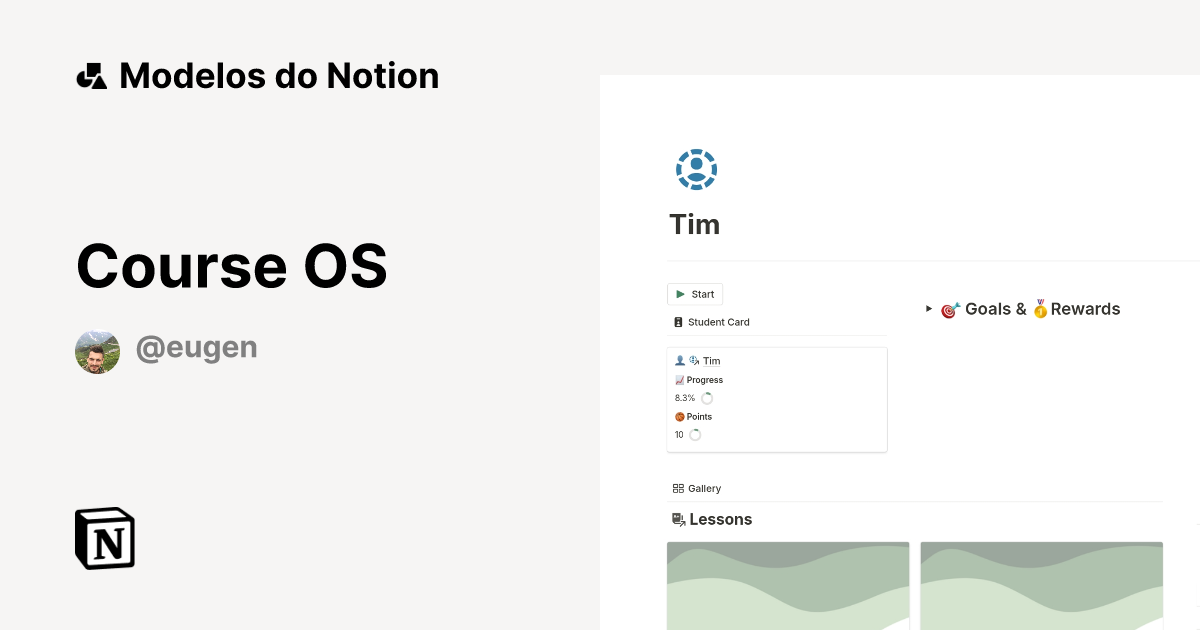Click the Progress chart emoji
Image resolution: width=1200 pixels, height=630 pixels.
coord(680,379)
